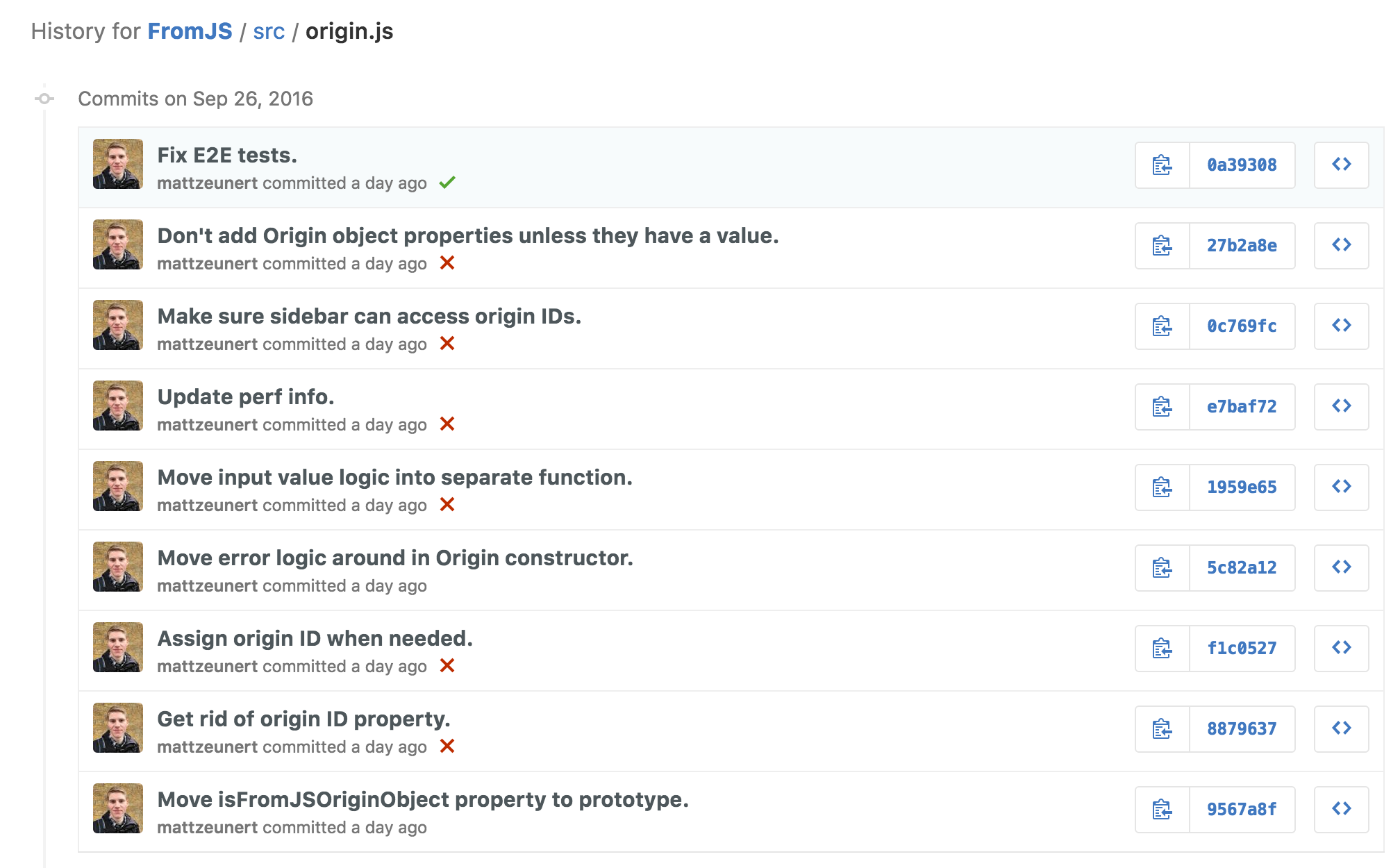Browse the code at commit f1c0527

(1341, 649)
